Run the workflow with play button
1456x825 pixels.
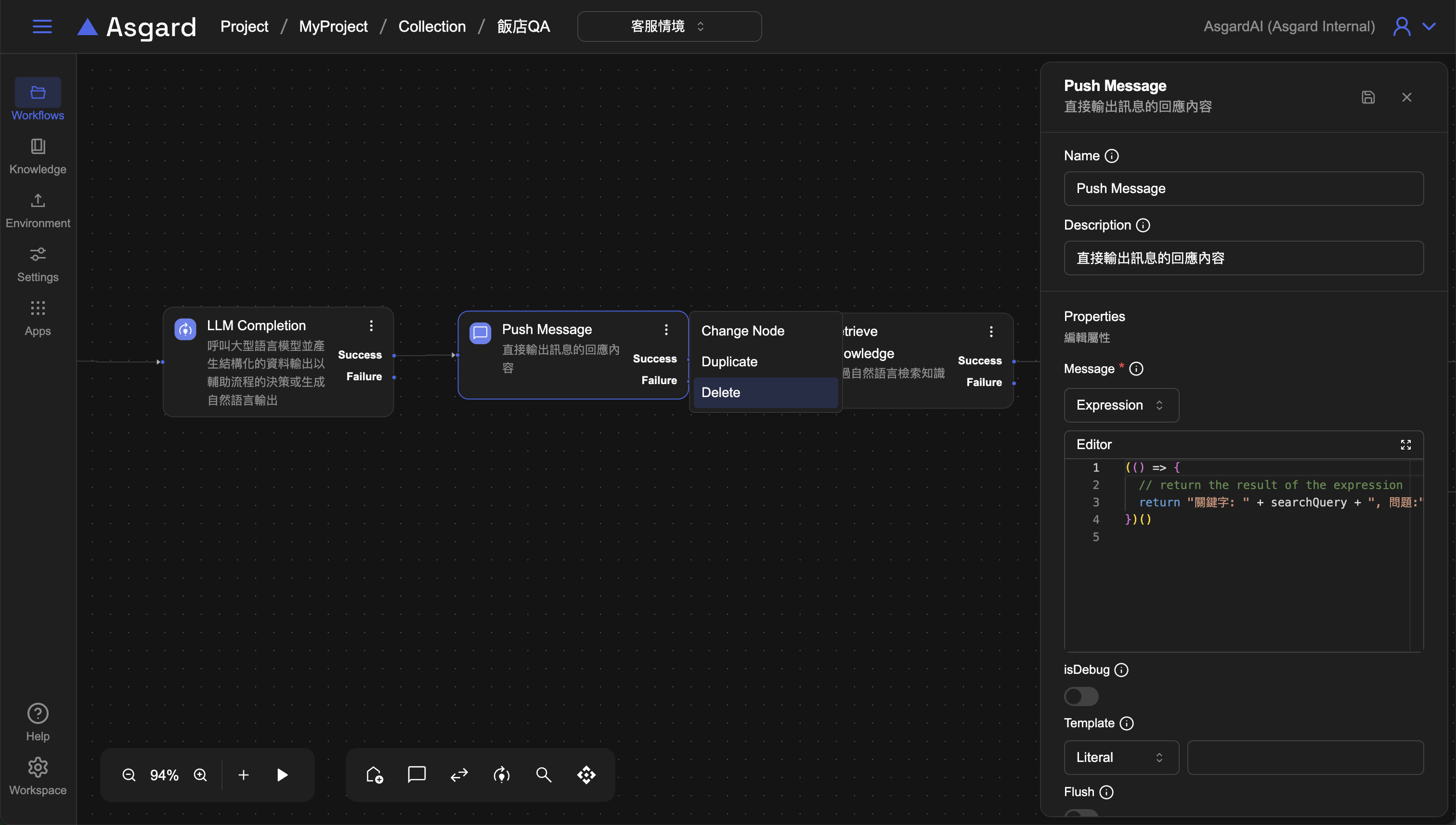282,774
